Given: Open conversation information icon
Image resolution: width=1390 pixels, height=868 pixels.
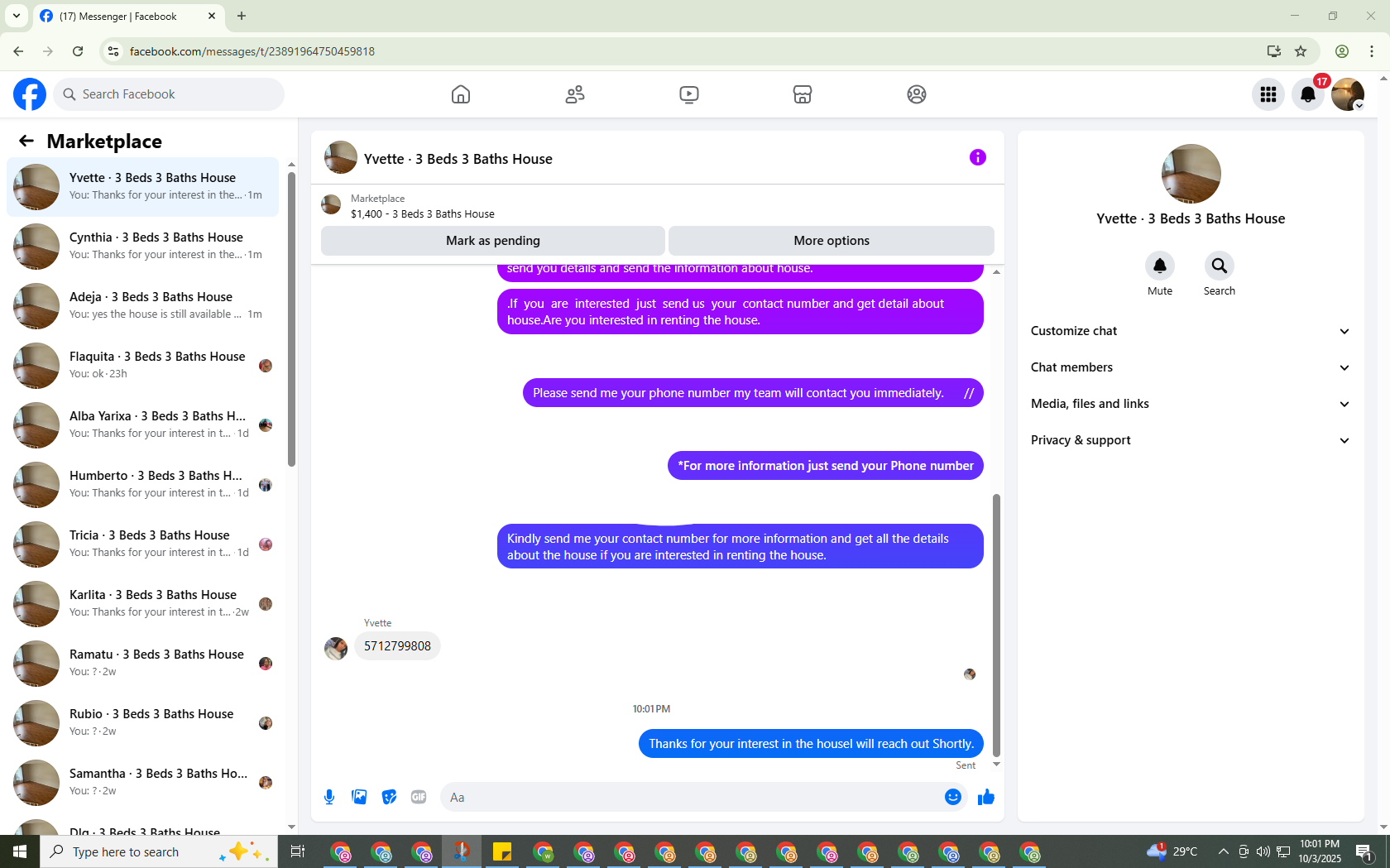Looking at the screenshot, I should 978,157.
